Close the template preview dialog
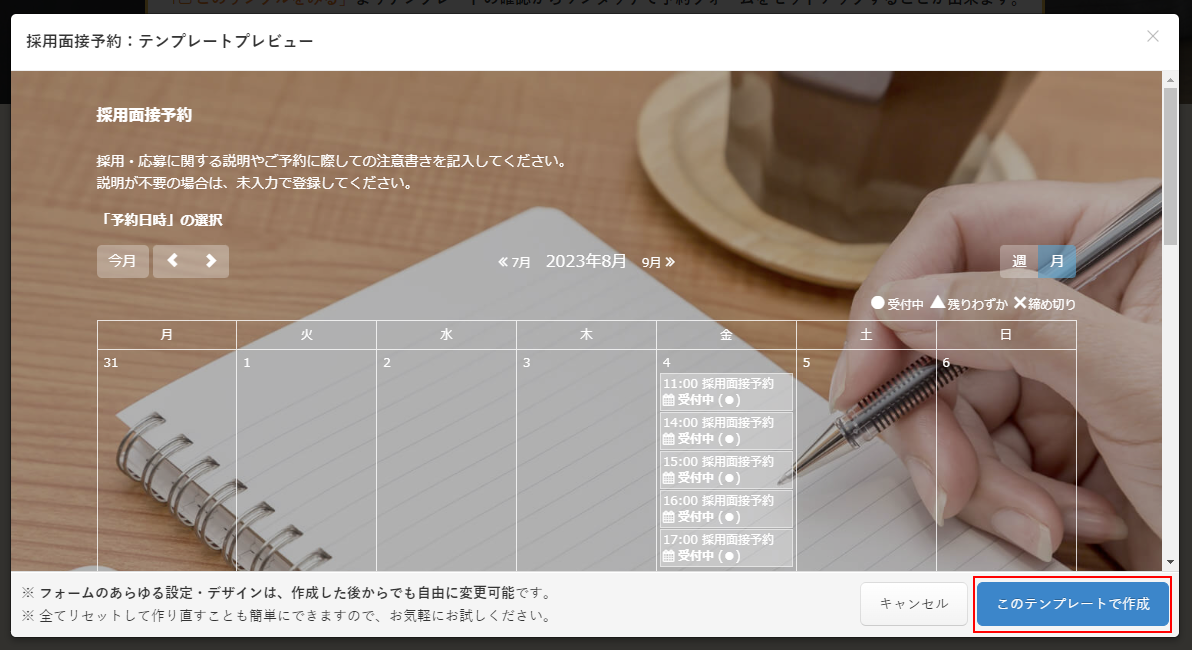The width and height of the screenshot is (1192, 650). click(x=1153, y=37)
